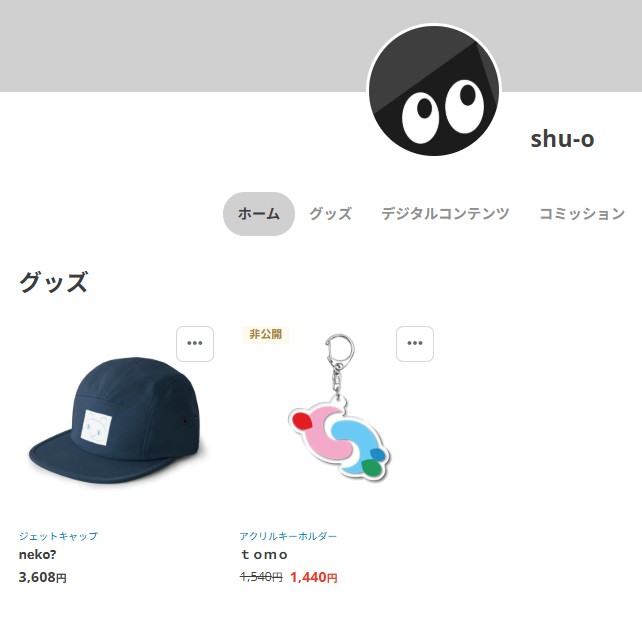Go to the コミッション tab
The height and width of the screenshot is (618, 642).
[x=582, y=214]
